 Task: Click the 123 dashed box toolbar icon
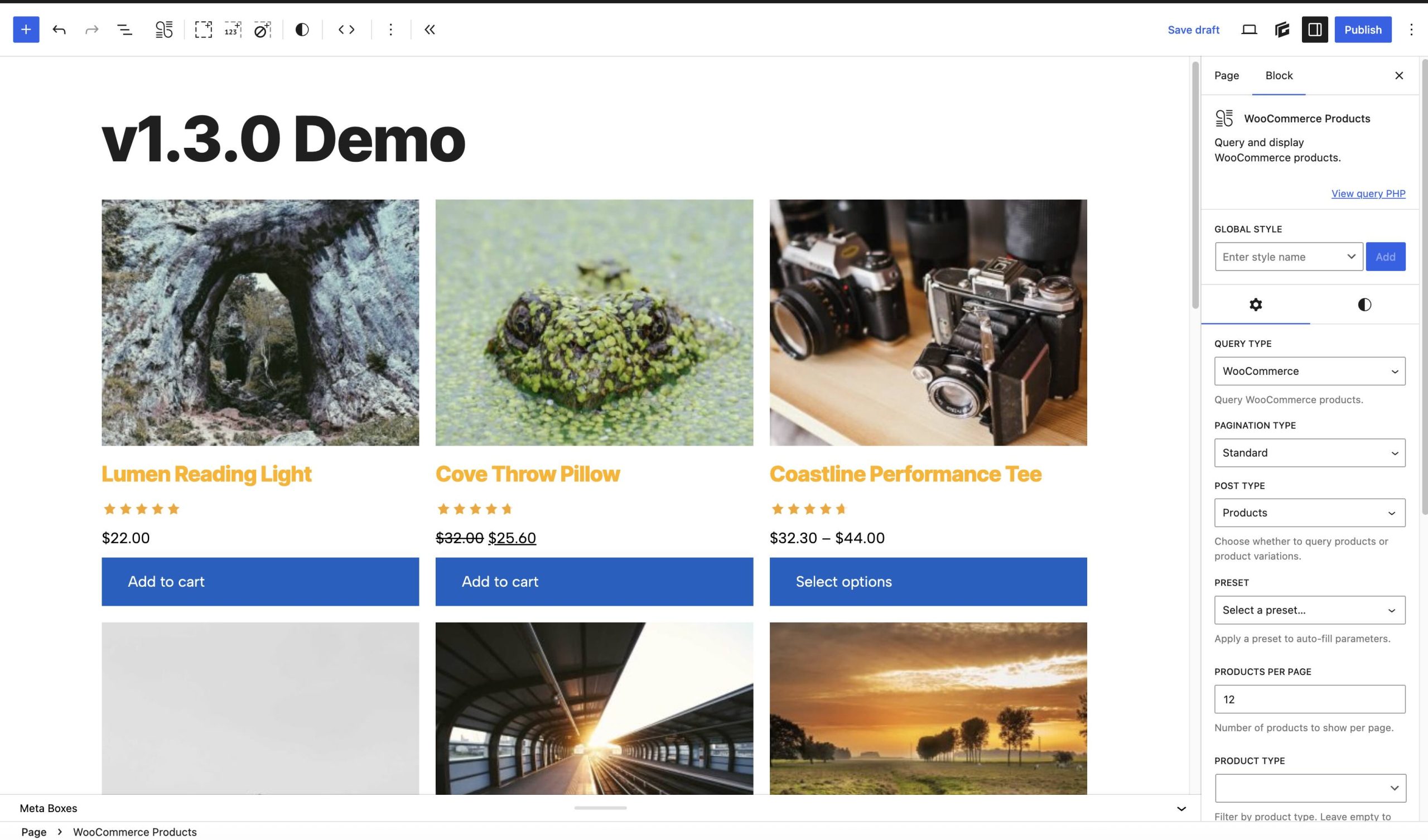coord(233,30)
